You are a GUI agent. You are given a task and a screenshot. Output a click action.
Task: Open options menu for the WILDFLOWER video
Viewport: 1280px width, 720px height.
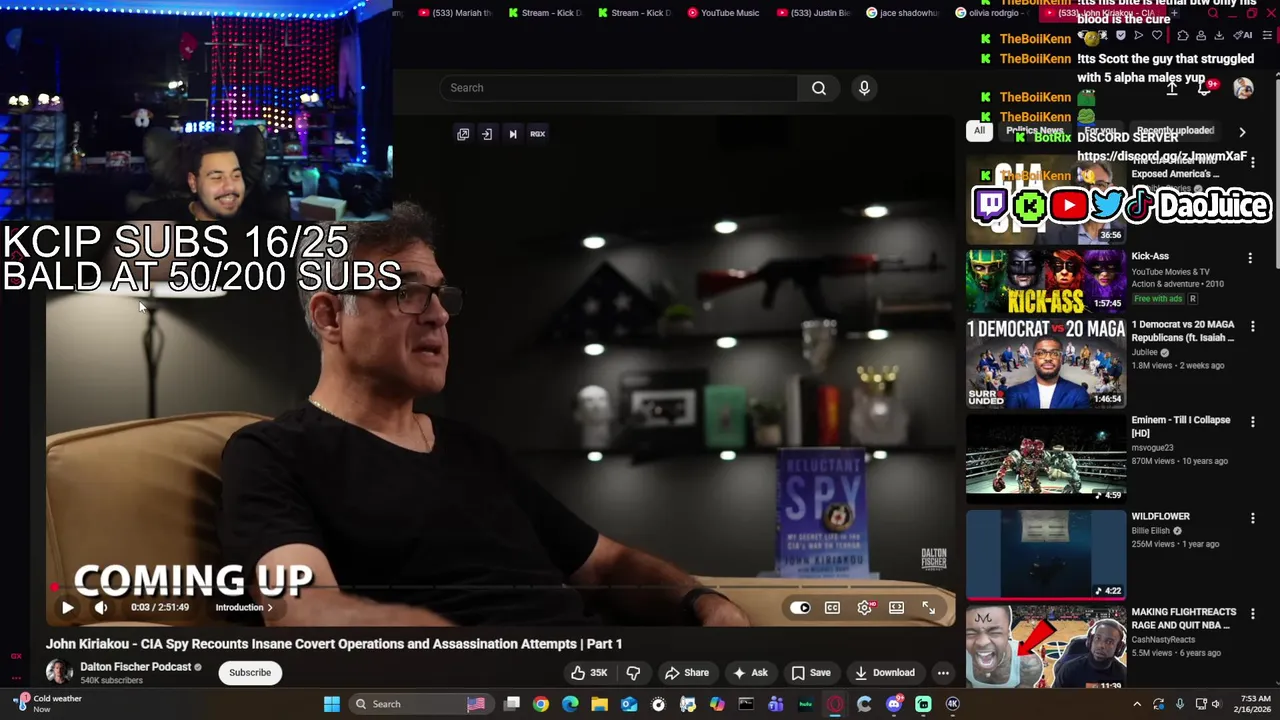tap(1253, 518)
